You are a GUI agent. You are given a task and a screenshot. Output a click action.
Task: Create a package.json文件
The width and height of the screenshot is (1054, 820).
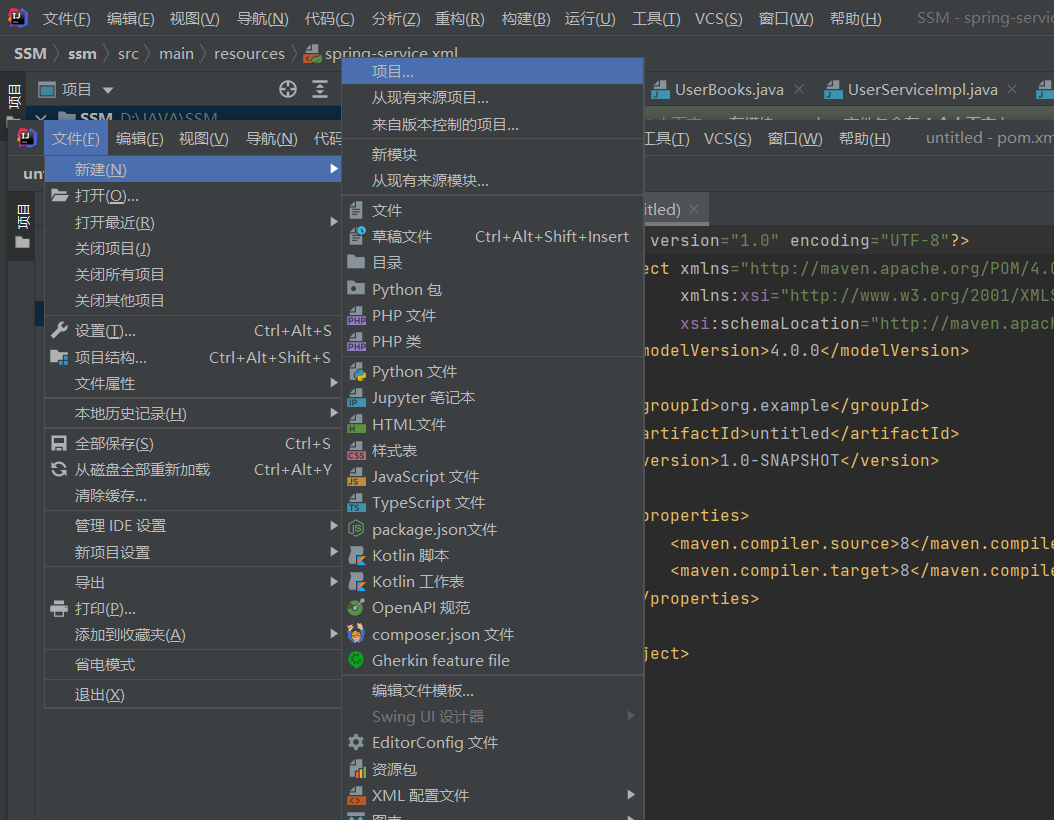pyautogui.click(x=493, y=530)
